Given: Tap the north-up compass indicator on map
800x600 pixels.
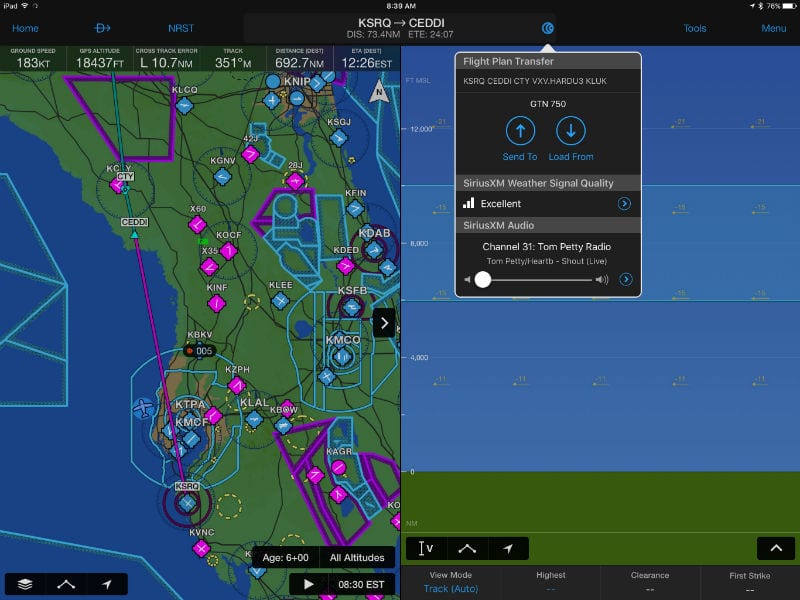Looking at the screenshot, I should pos(378,93).
